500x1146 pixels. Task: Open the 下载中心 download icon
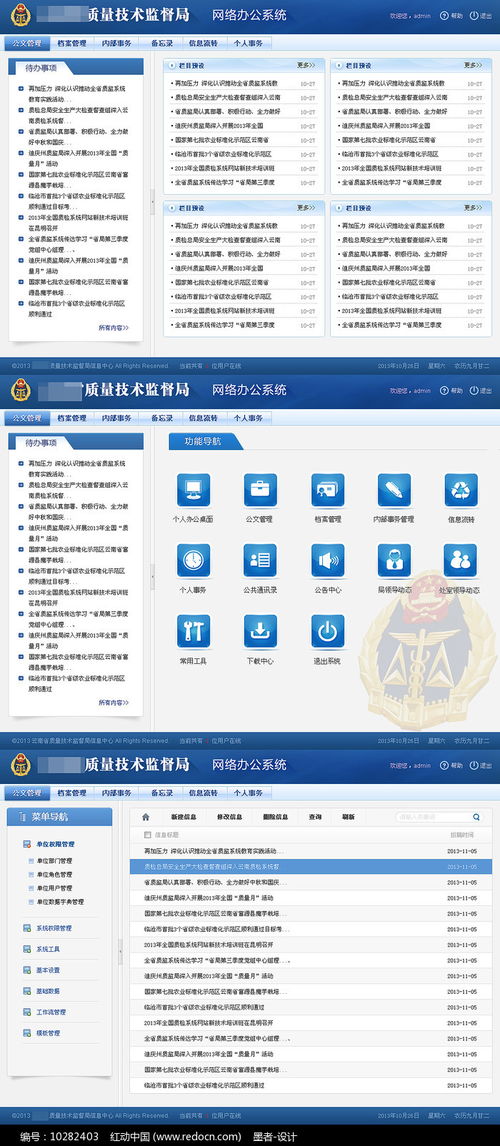click(260, 631)
